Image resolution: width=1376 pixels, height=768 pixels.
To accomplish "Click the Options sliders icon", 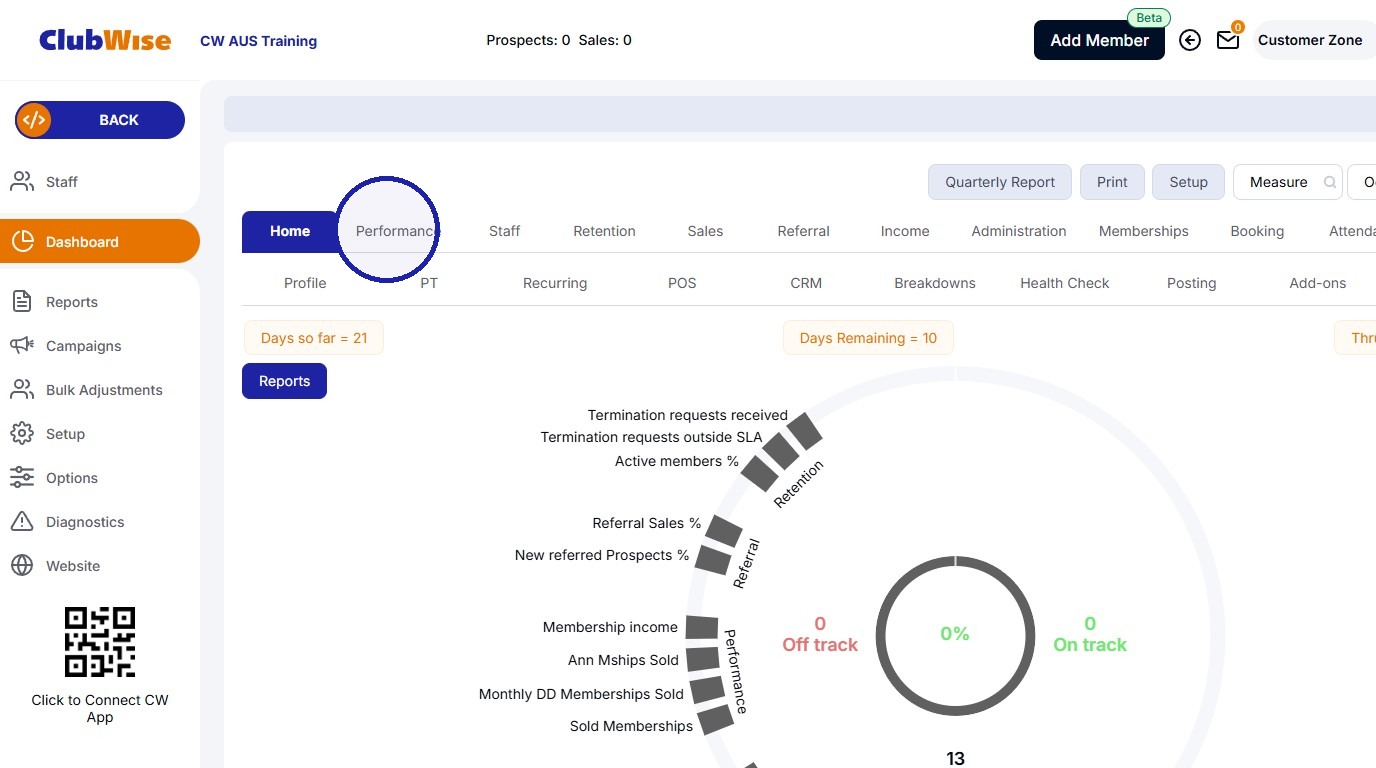I will (x=22, y=477).
